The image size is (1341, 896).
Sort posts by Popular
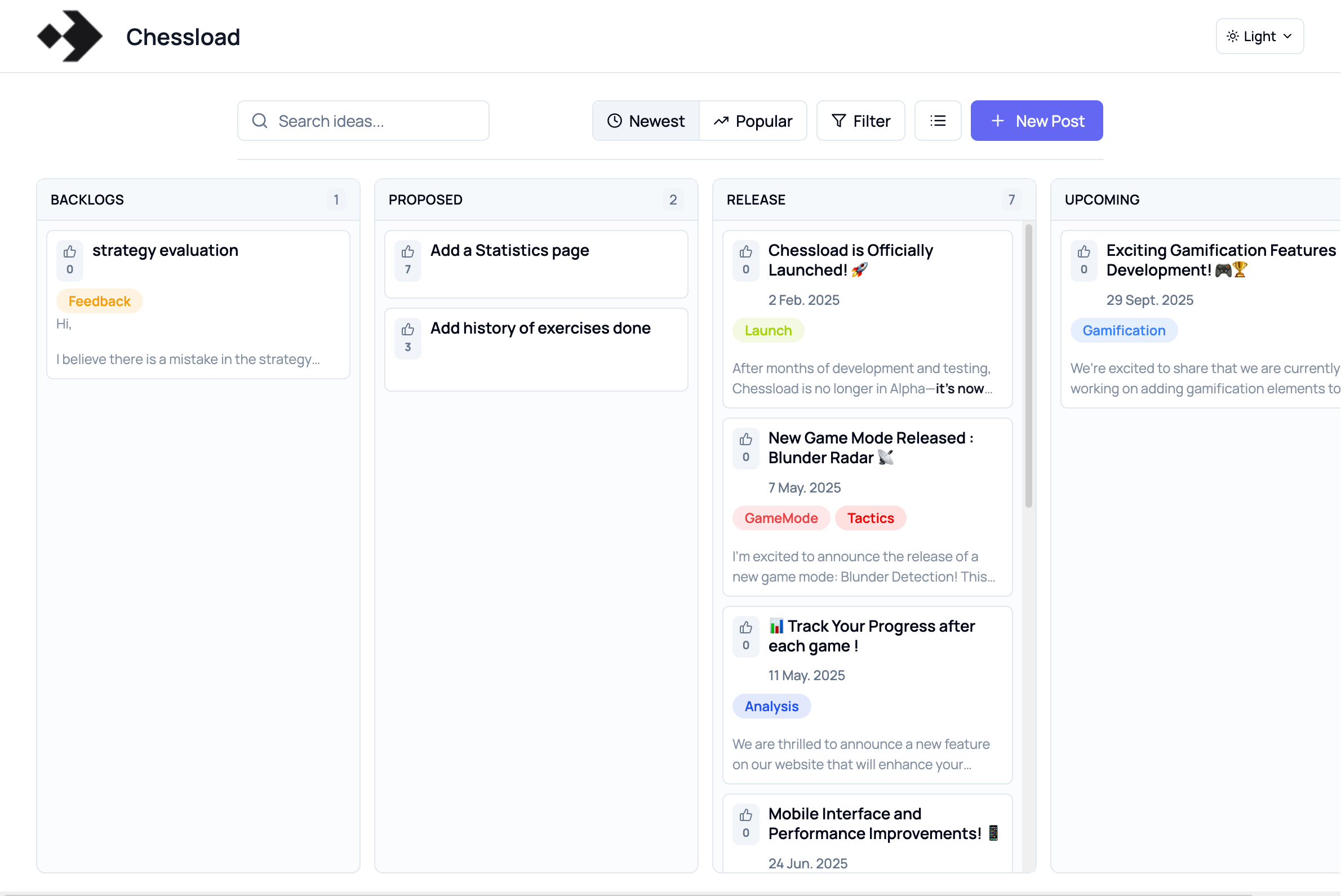pyautogui.click(x=753, y=121)
